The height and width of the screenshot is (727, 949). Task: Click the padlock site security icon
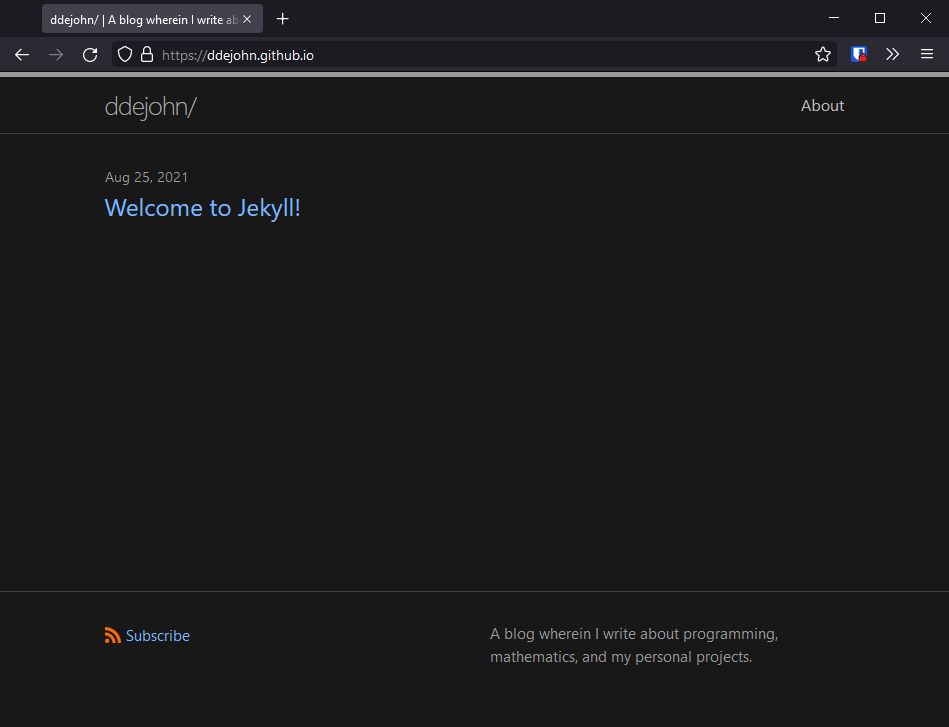[x=146, y=55]
